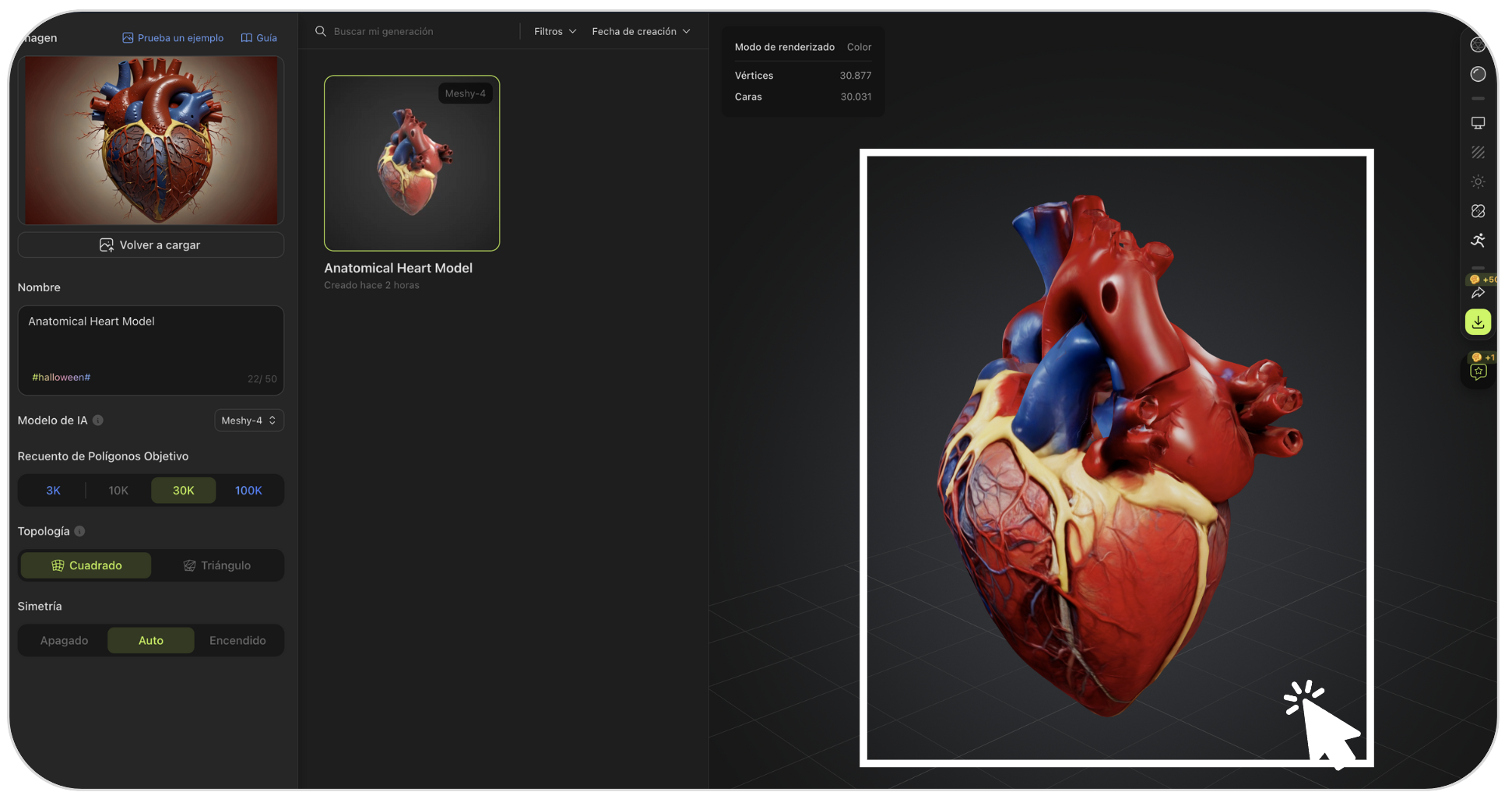Click Volver a cargar button
The image size is (1512, 799).
pyautogui.click(x=150, y=245)
